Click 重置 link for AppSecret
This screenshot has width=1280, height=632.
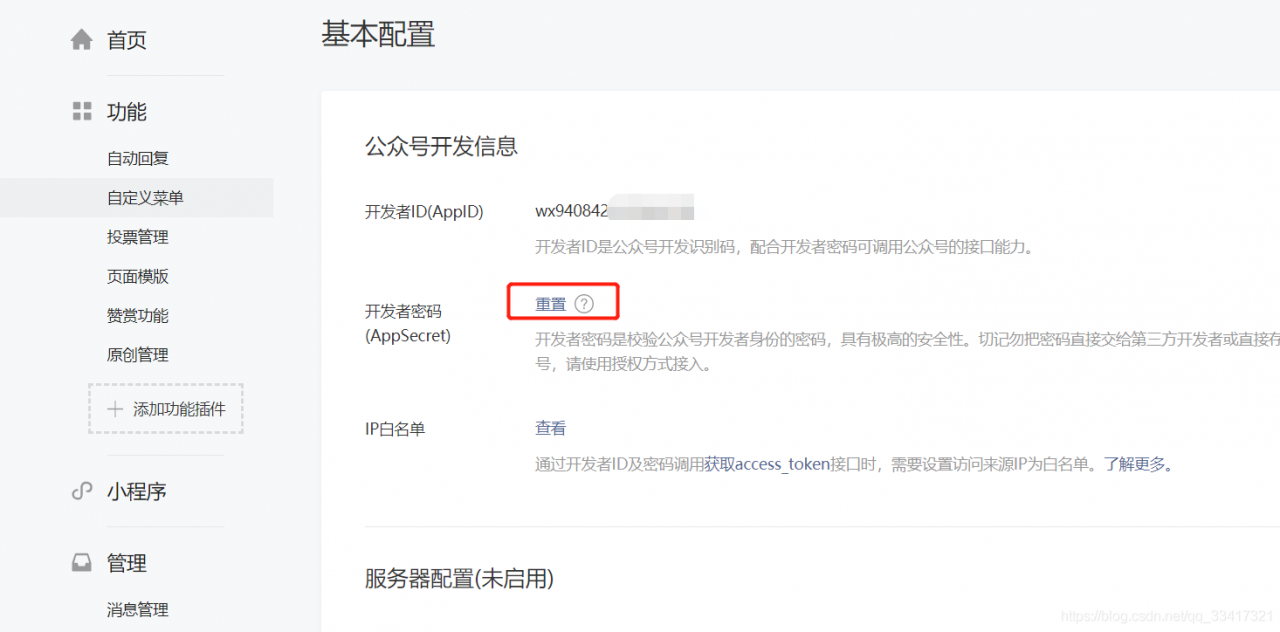point(551,304)
